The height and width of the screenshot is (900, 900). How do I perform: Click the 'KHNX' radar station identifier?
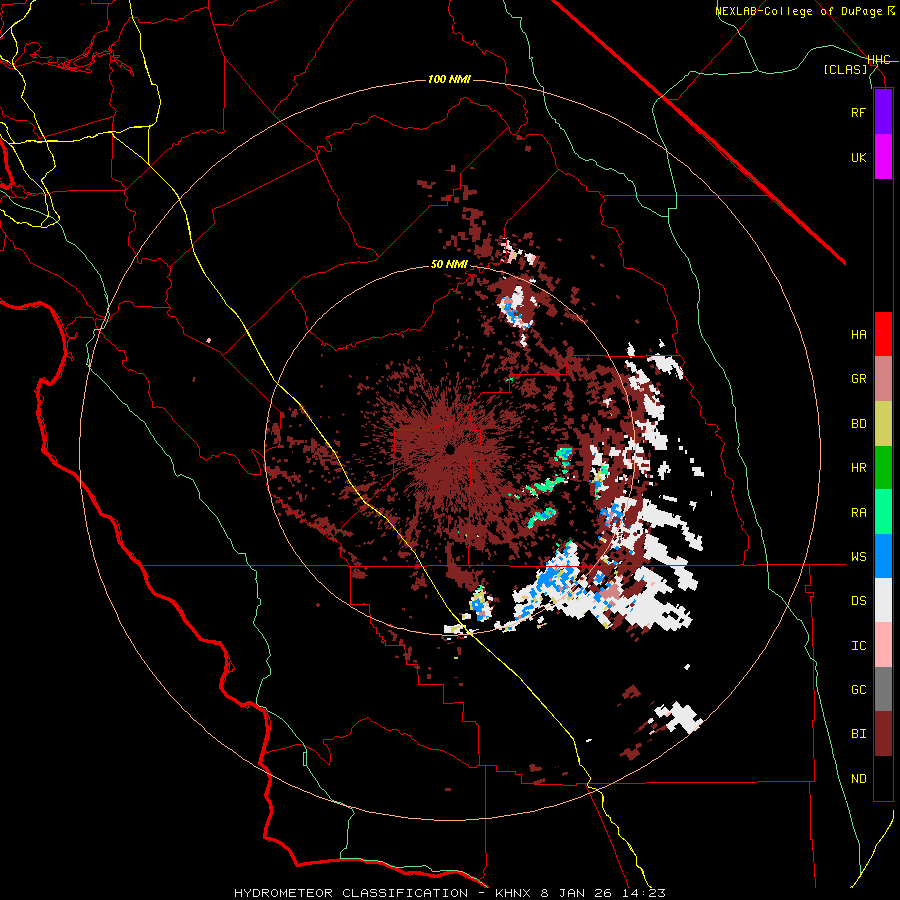(x=514, y=893)
